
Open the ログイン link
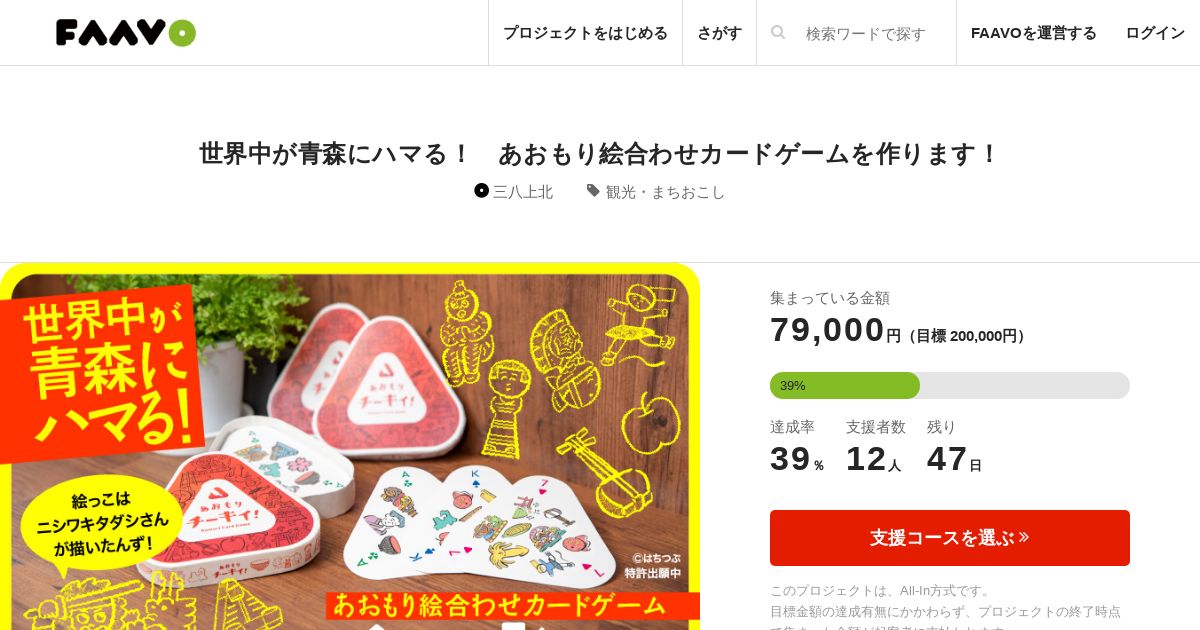click(x=1155, y=33)
